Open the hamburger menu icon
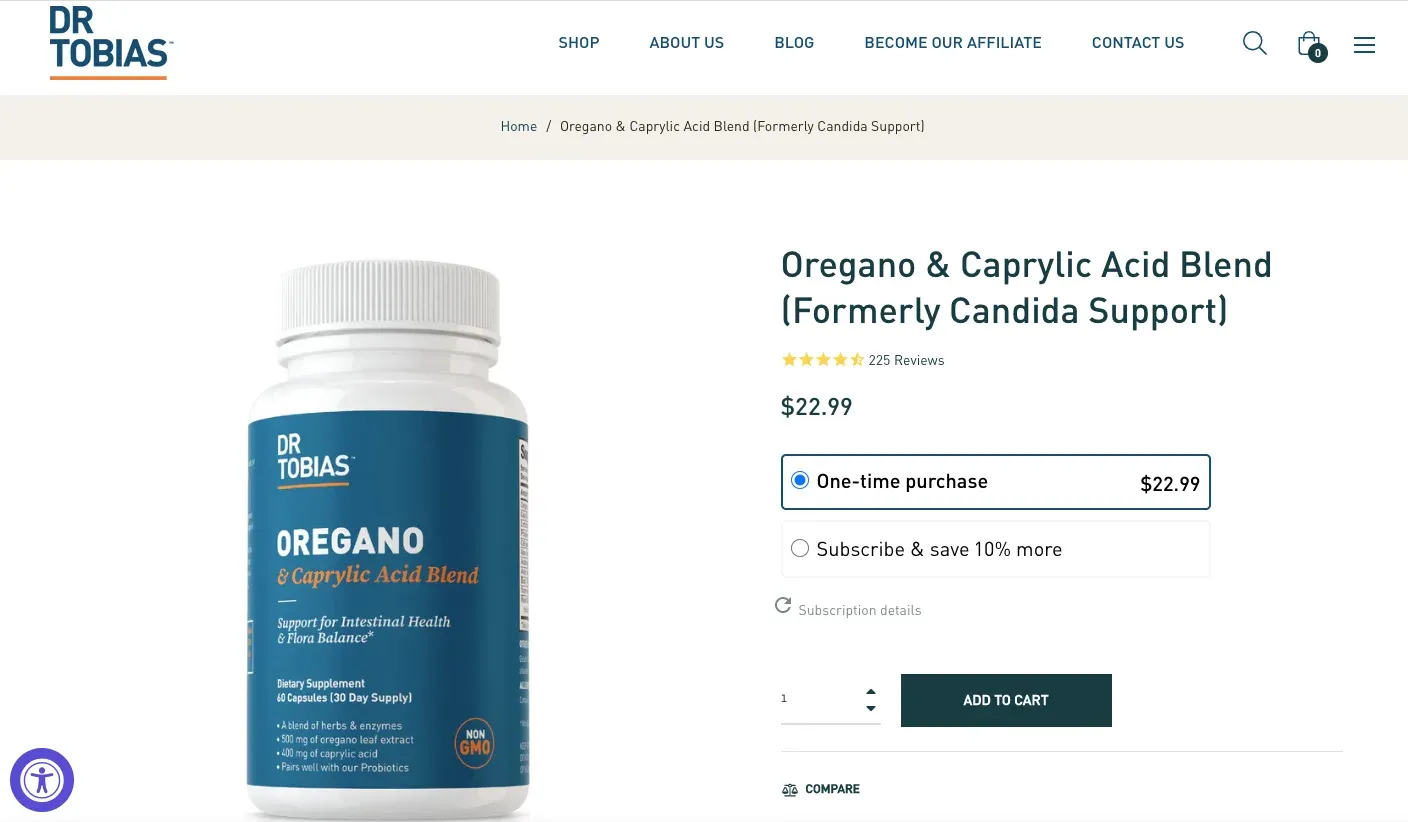1408x822 pixels. pos(1364,45)
